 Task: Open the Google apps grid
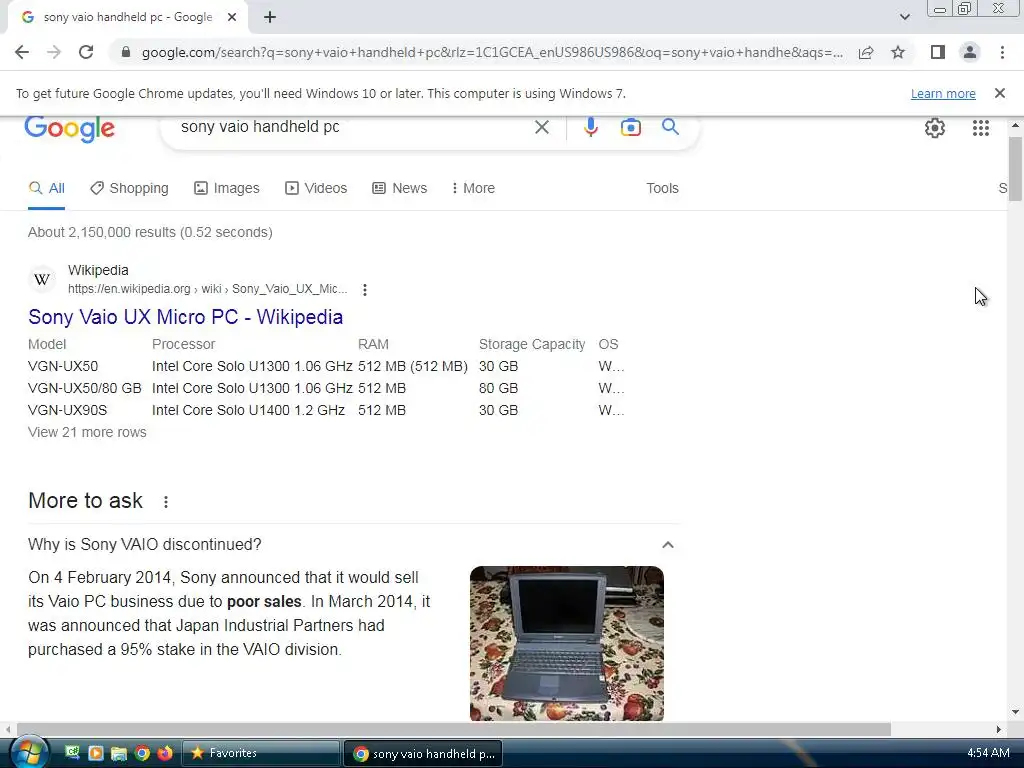pyautogui.click(x=981, y=128)
